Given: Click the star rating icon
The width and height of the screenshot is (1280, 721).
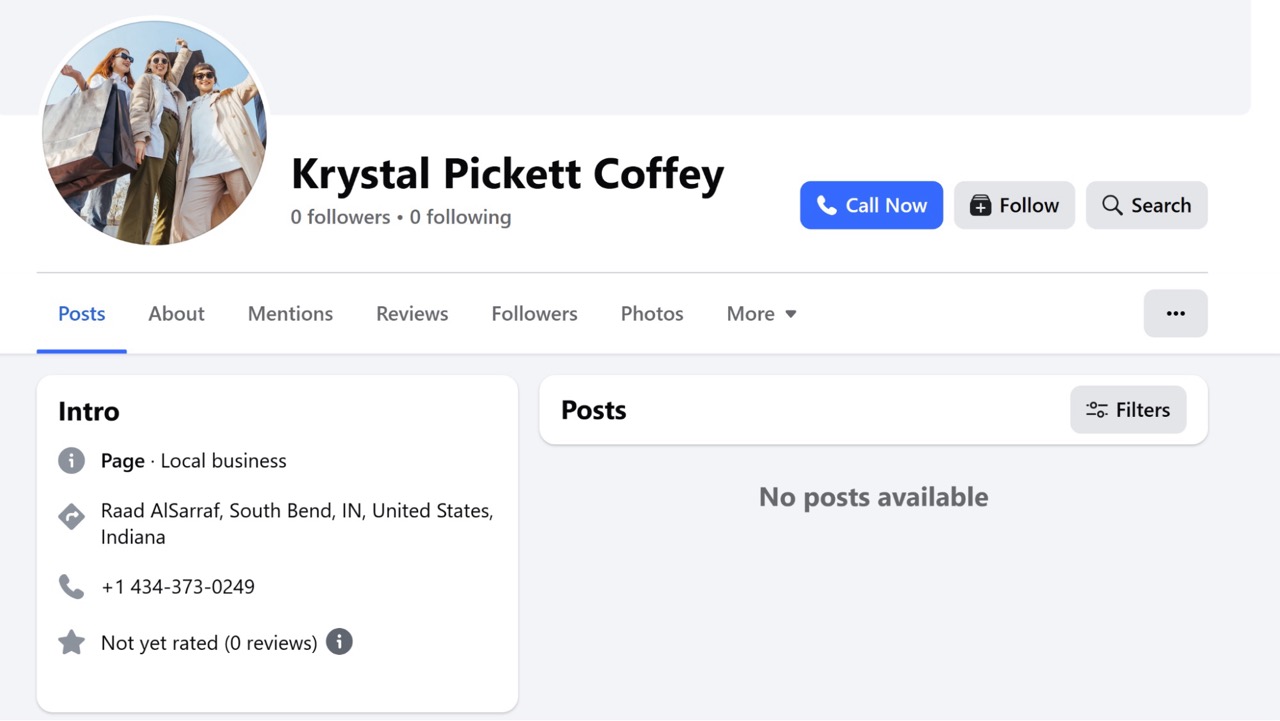Looking at the screenshot, I should point(71,642).
